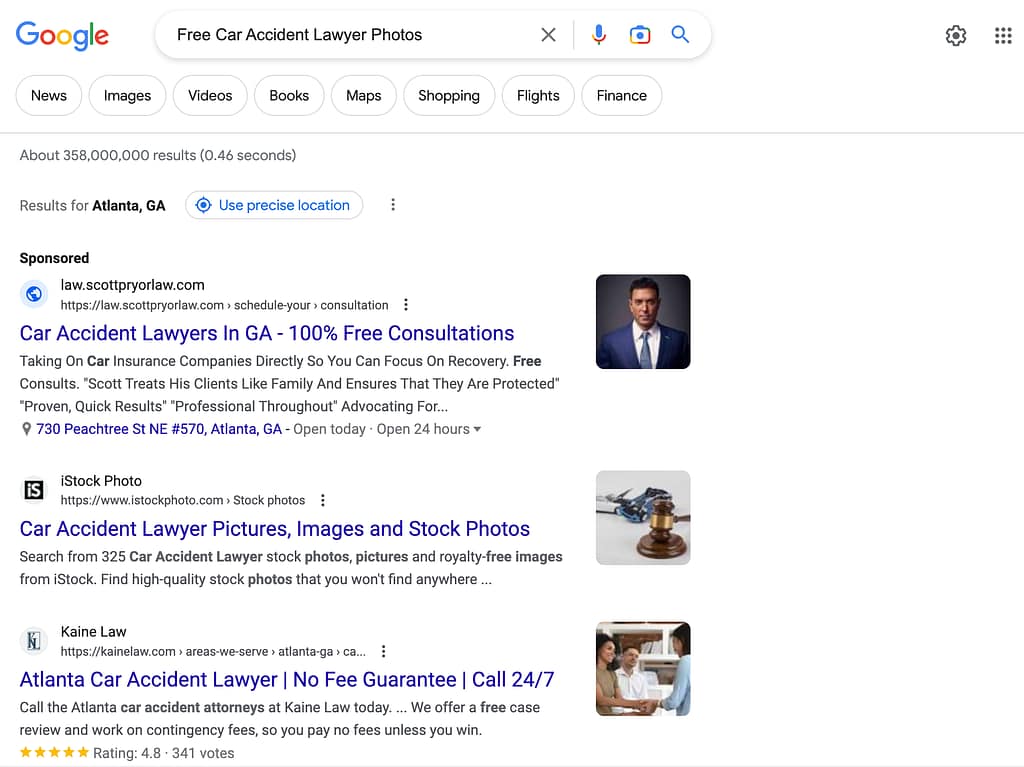
Task: Click the Rating 4.8 341 votes text
Action: (x=163, y=753)
